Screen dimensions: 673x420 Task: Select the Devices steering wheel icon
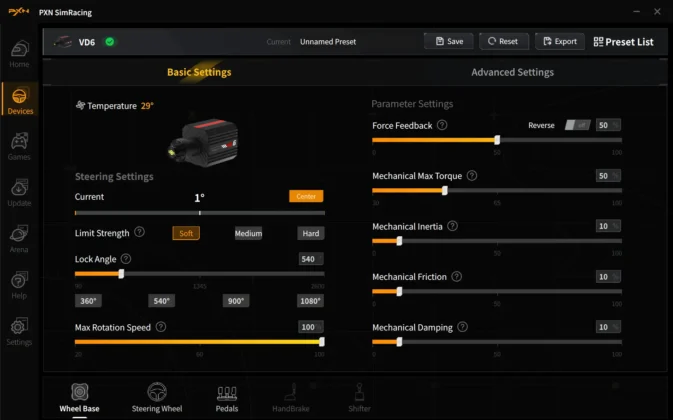click(19, 96)
